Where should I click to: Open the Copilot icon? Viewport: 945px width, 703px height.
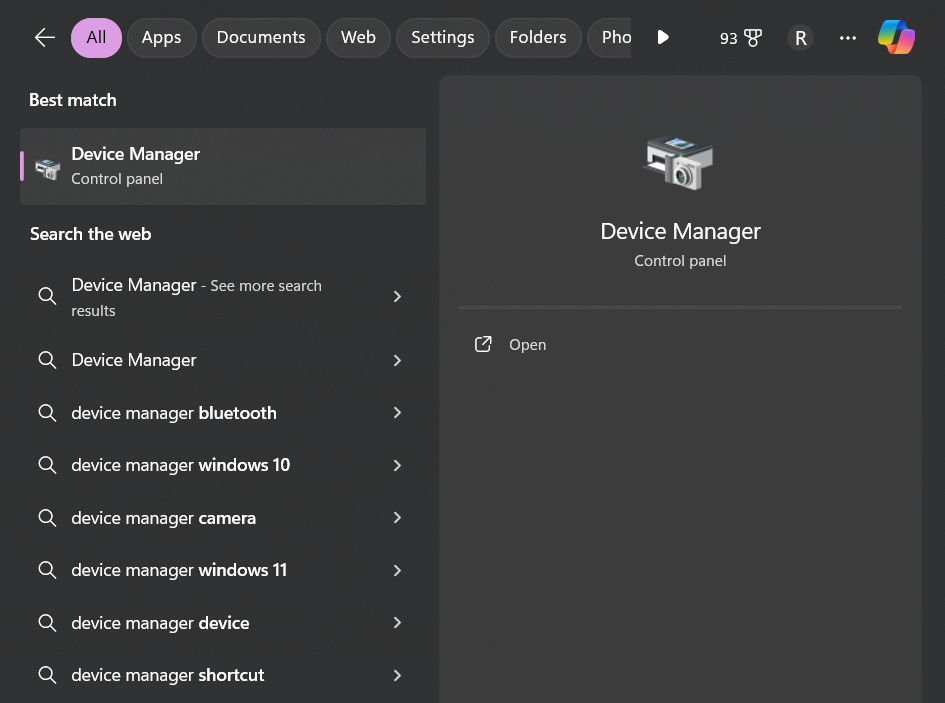(896, 37)
